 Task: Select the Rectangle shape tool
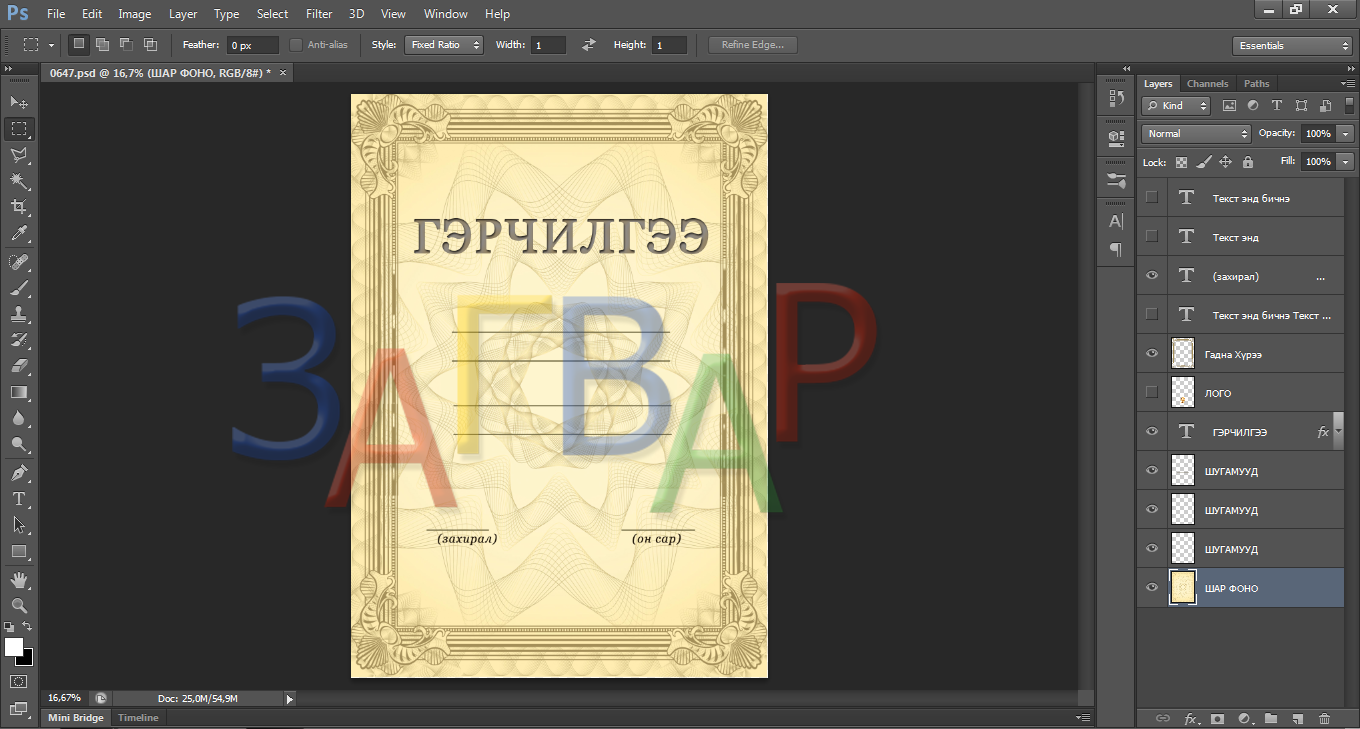click(18, 551)
